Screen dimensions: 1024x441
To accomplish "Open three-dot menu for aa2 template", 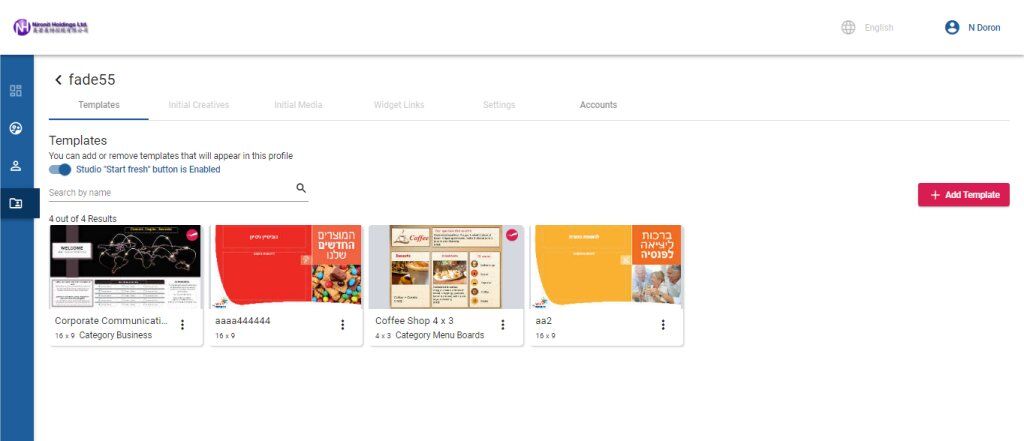I will point(662,325).
